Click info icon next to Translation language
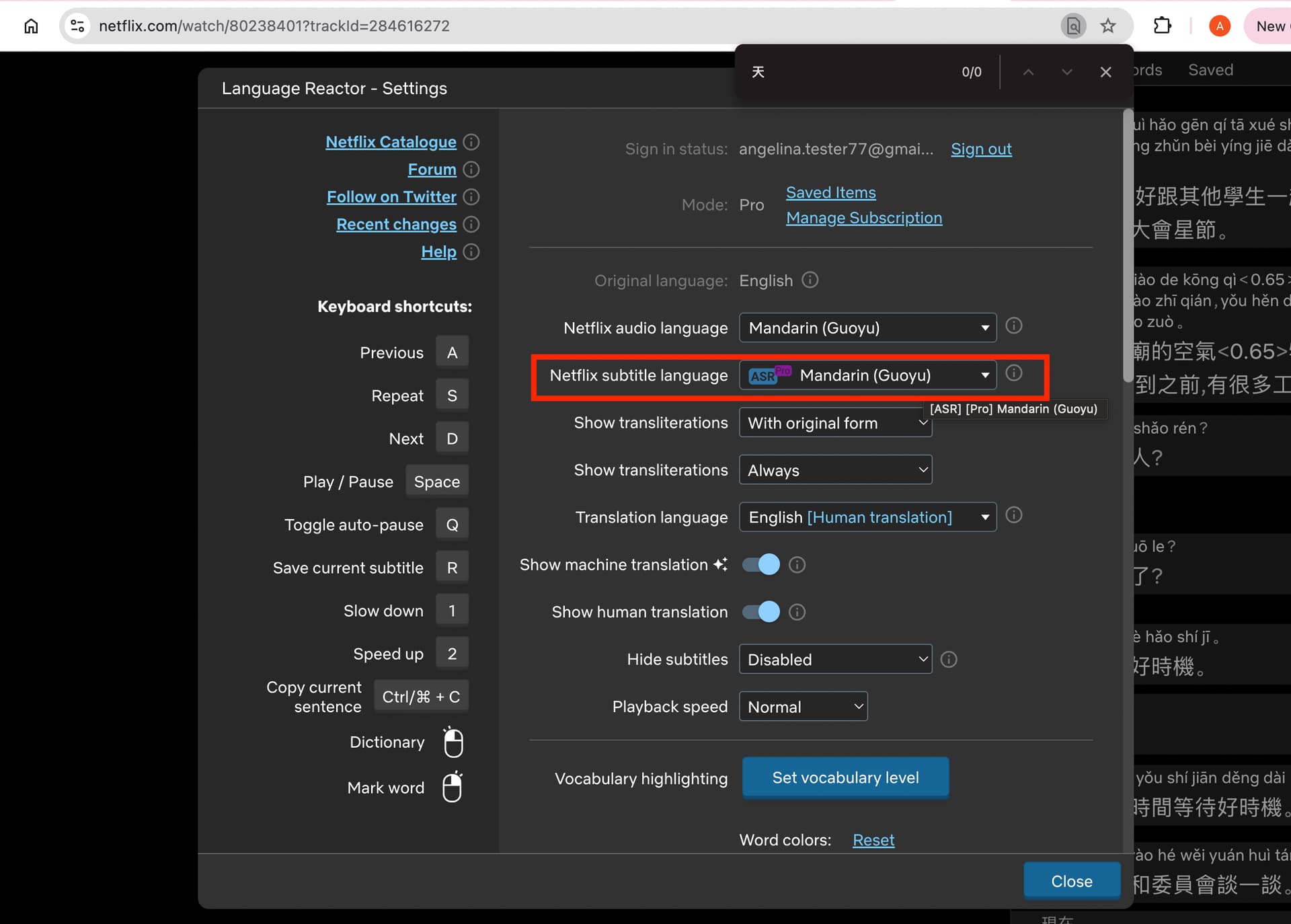 tap(1013, 516)
